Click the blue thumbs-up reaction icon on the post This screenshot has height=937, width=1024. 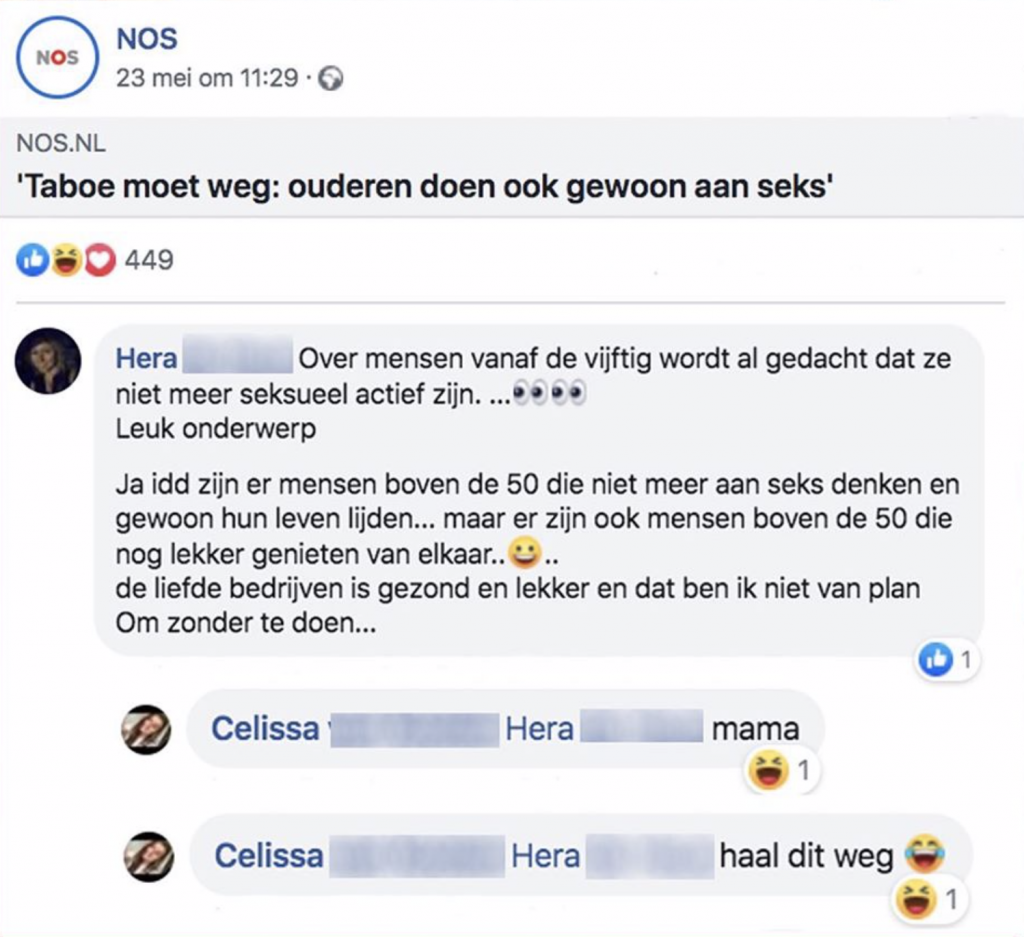(x=30, y=261)
